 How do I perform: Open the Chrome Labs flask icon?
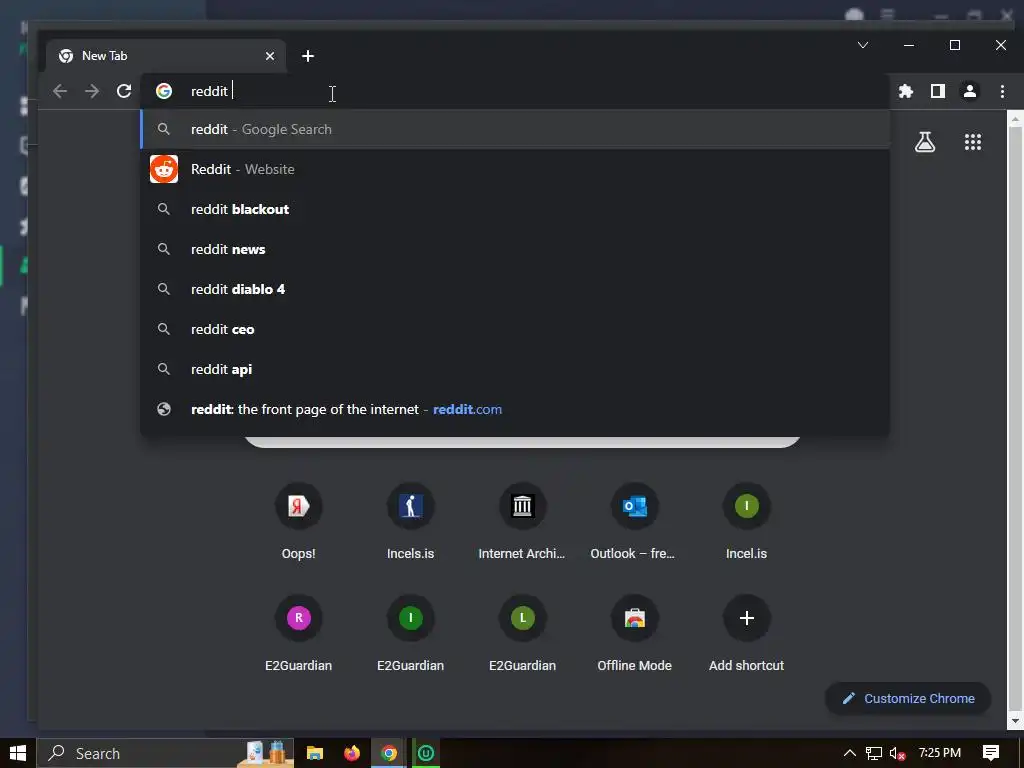[x=925, y=142]
